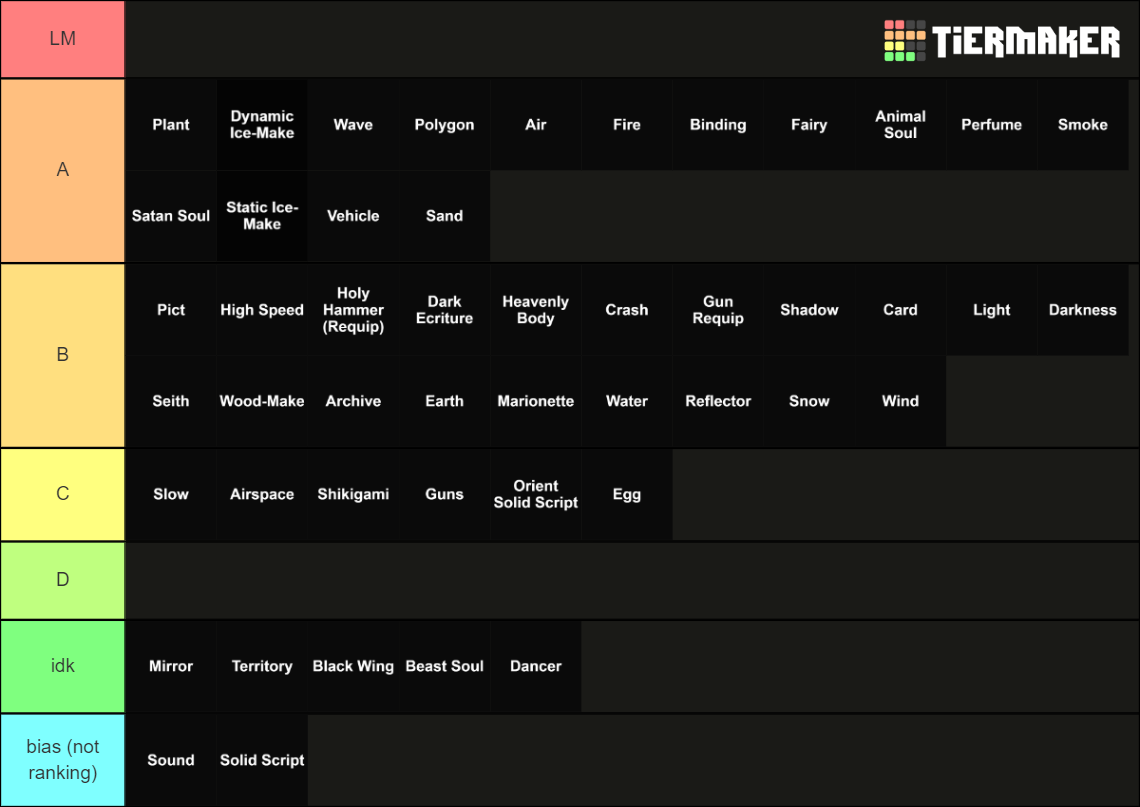Select the yellow C tier label
This screenshot has width=1140, height=807.
(x=63, y=494)
